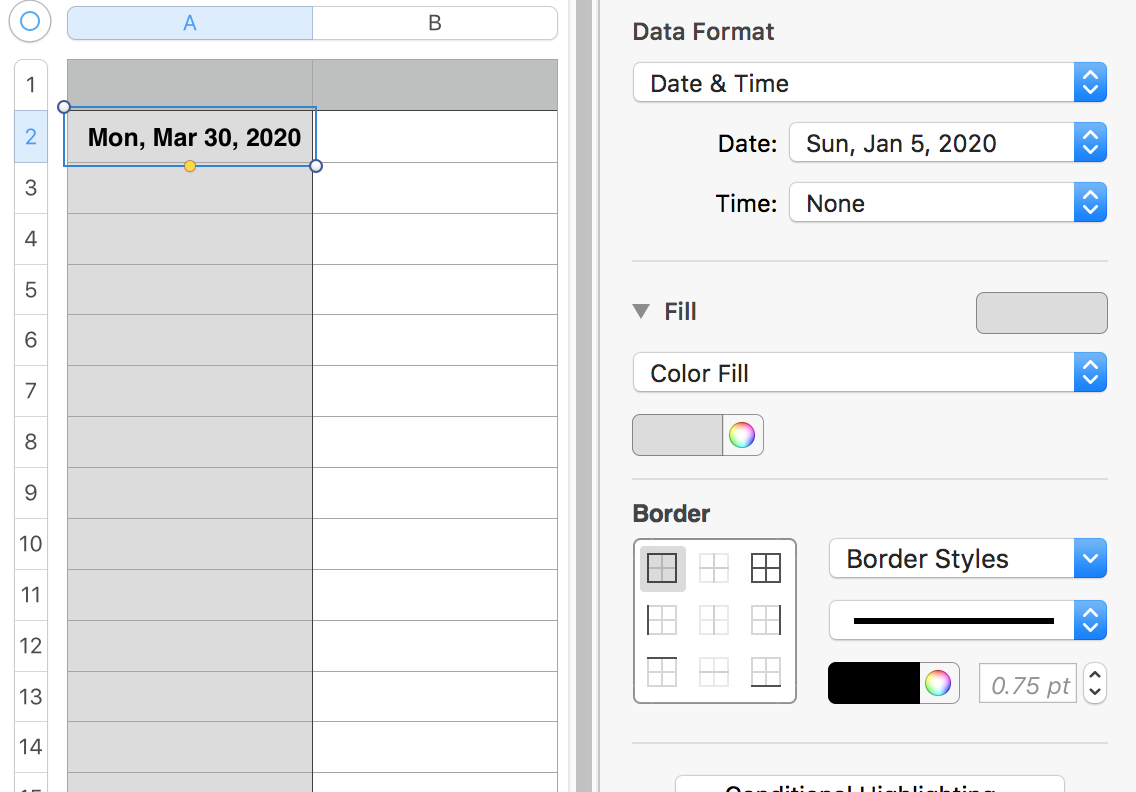
Task: Open the Color Fill type dropdown
Action: [869, 374]
